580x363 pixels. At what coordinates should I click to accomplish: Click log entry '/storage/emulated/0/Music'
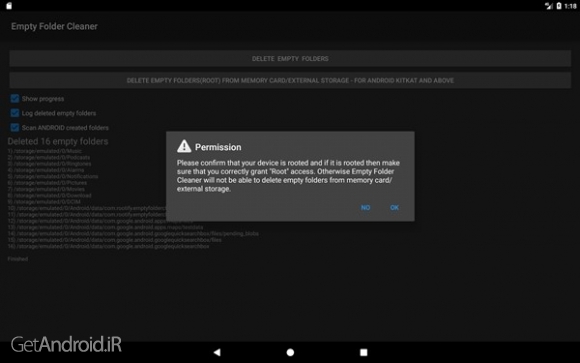[x=45, y=151]
